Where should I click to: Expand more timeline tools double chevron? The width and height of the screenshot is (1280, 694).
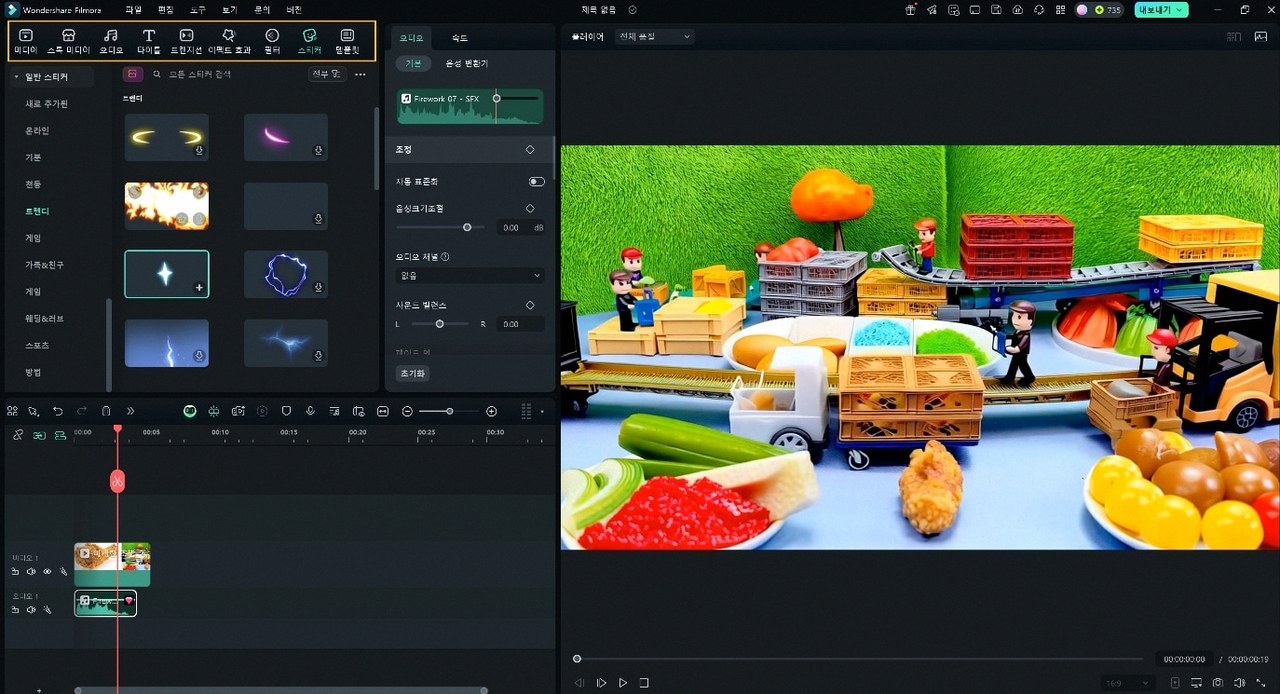[x=130, y=411]
